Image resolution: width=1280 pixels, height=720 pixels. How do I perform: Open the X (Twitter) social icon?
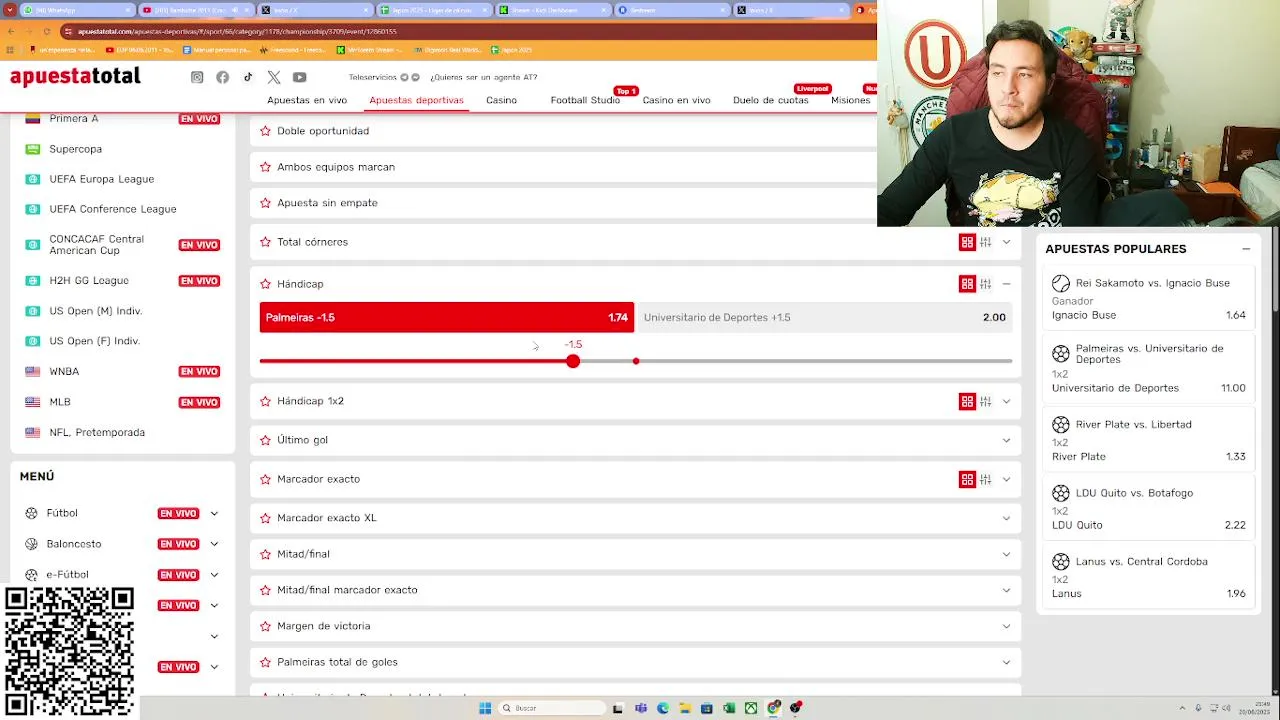274,77
